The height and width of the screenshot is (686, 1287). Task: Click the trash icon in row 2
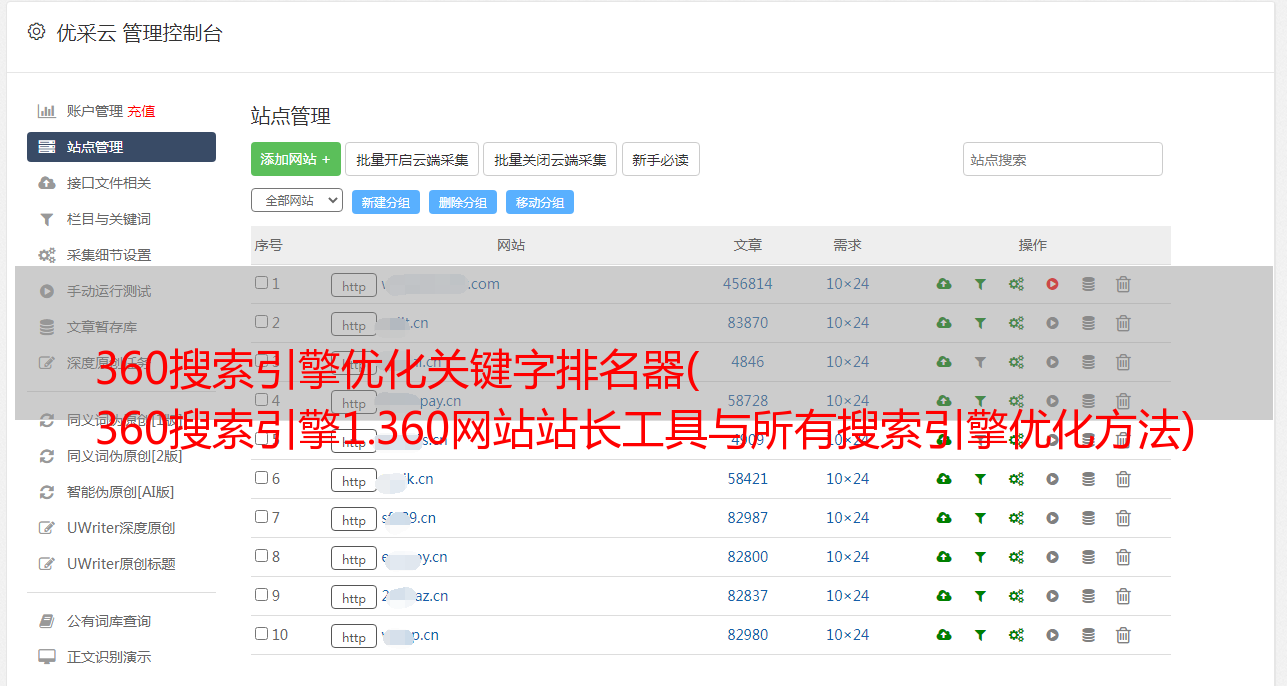[x=1123, y=323]
